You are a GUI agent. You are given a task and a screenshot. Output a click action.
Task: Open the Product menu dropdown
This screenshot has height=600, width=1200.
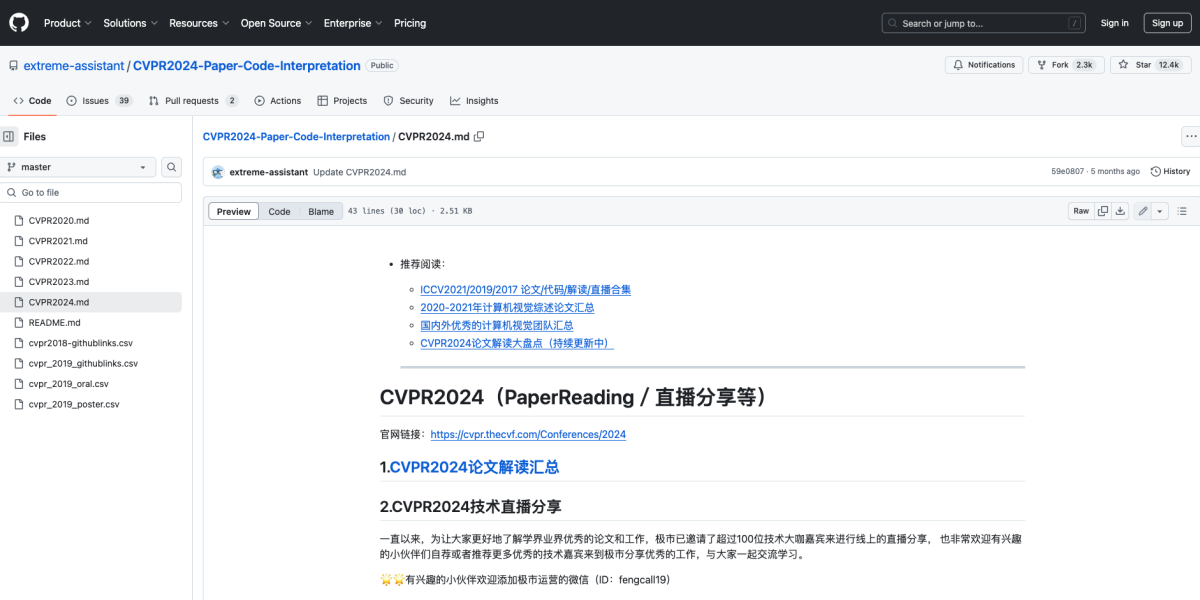67,22
